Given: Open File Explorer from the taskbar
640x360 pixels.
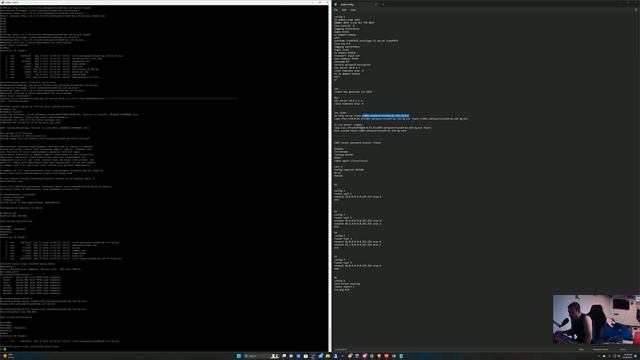Looking at the screenshot, I should [328, 356].
